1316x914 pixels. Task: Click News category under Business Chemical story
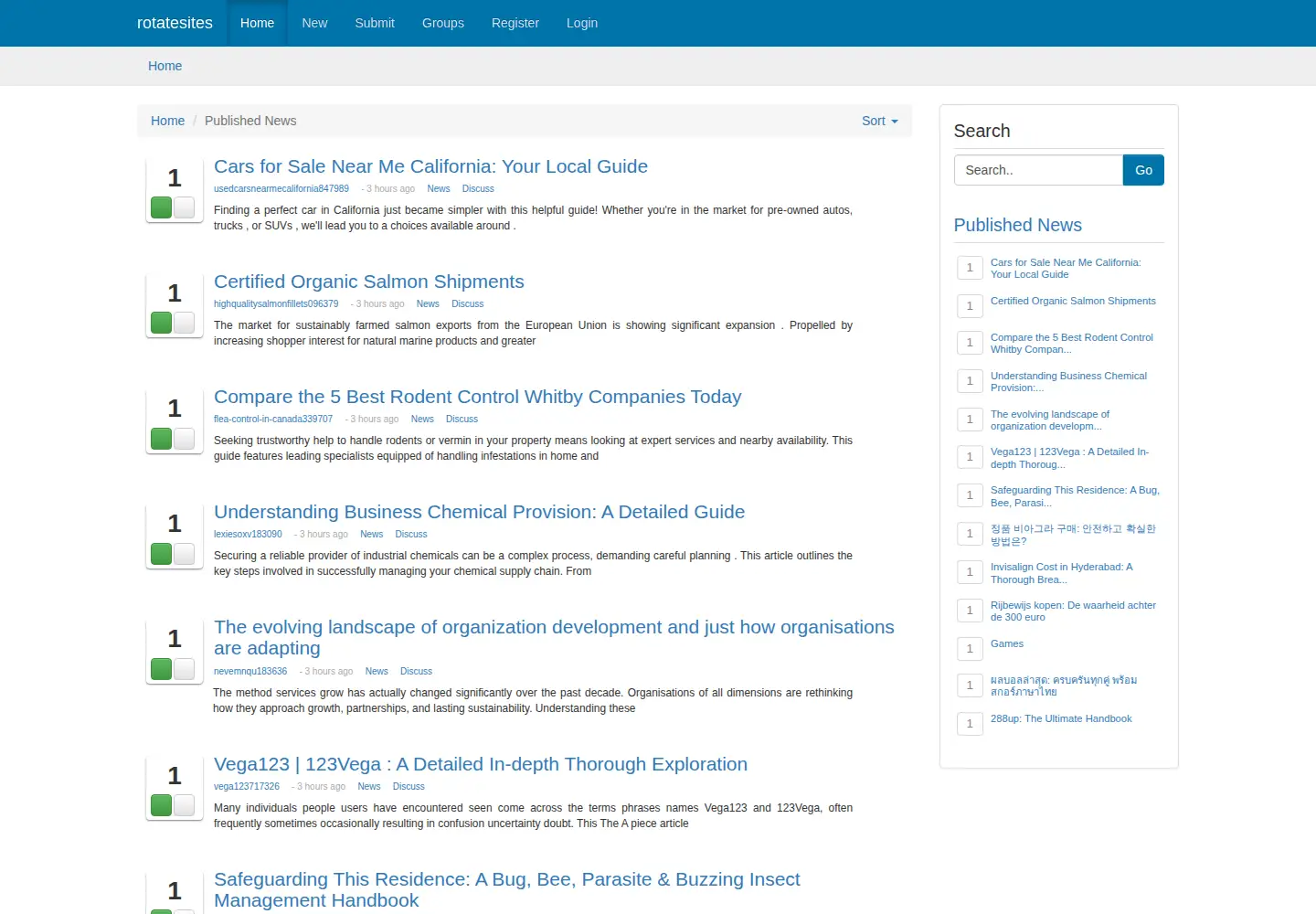(372, 535)
